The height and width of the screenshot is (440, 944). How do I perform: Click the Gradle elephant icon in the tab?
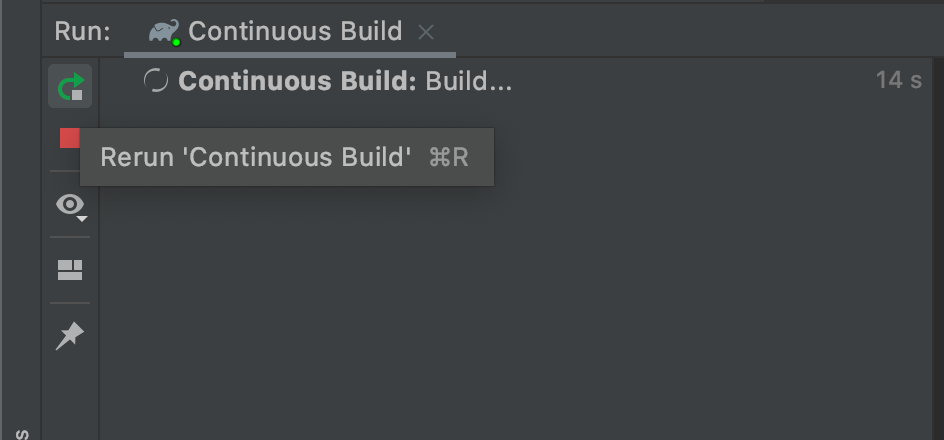pos(164,31)
